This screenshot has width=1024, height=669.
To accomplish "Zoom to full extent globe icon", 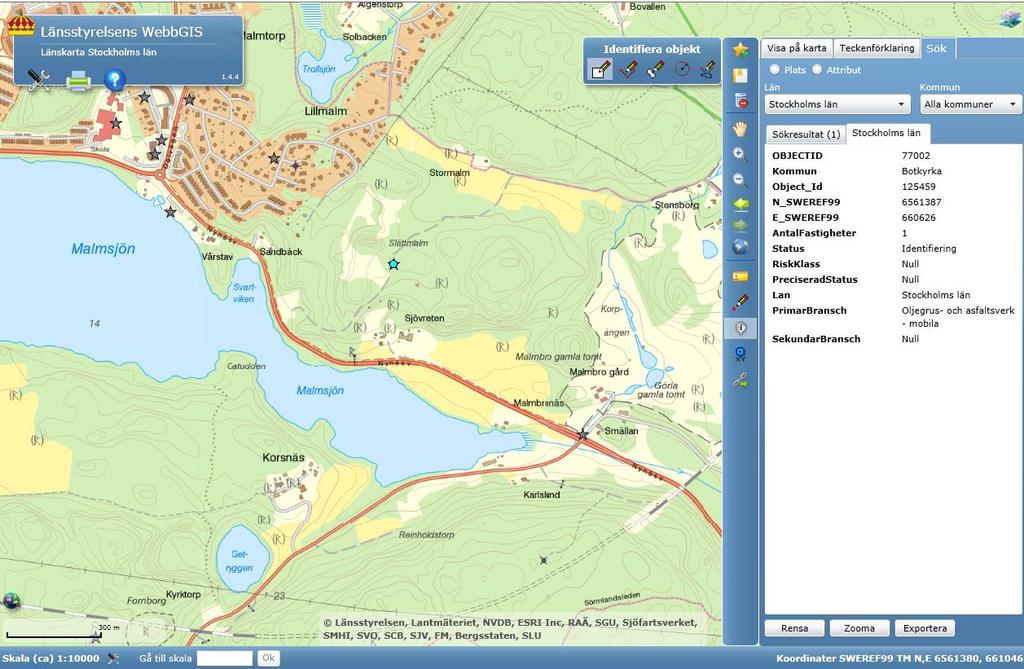I will pos(740,246).
